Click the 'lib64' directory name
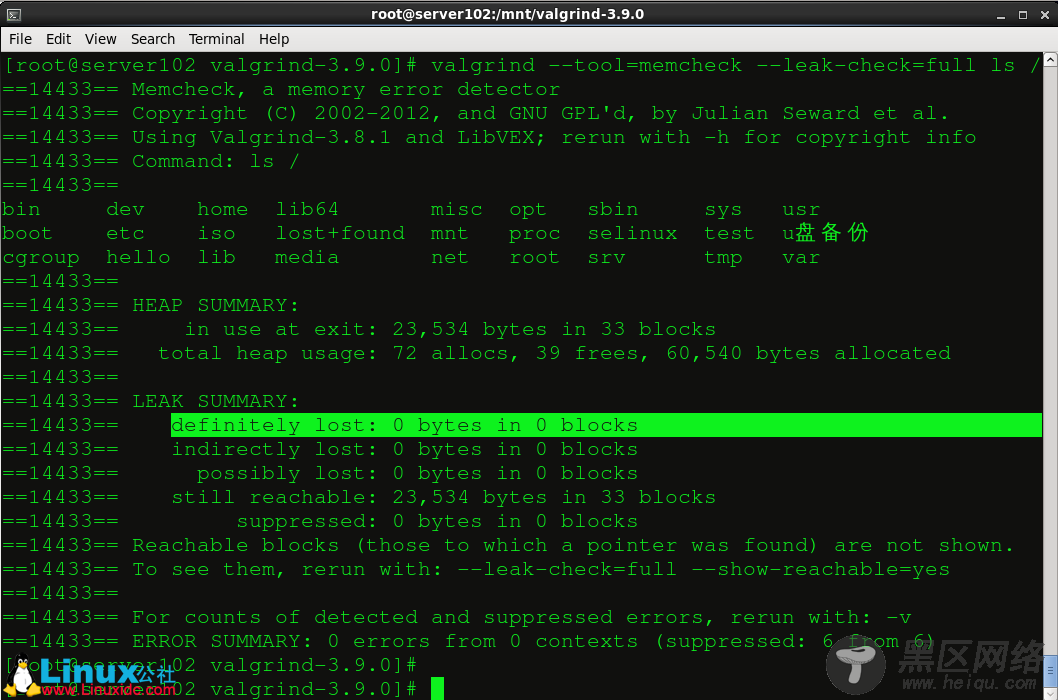The image size is (1058, 700). 307,209
